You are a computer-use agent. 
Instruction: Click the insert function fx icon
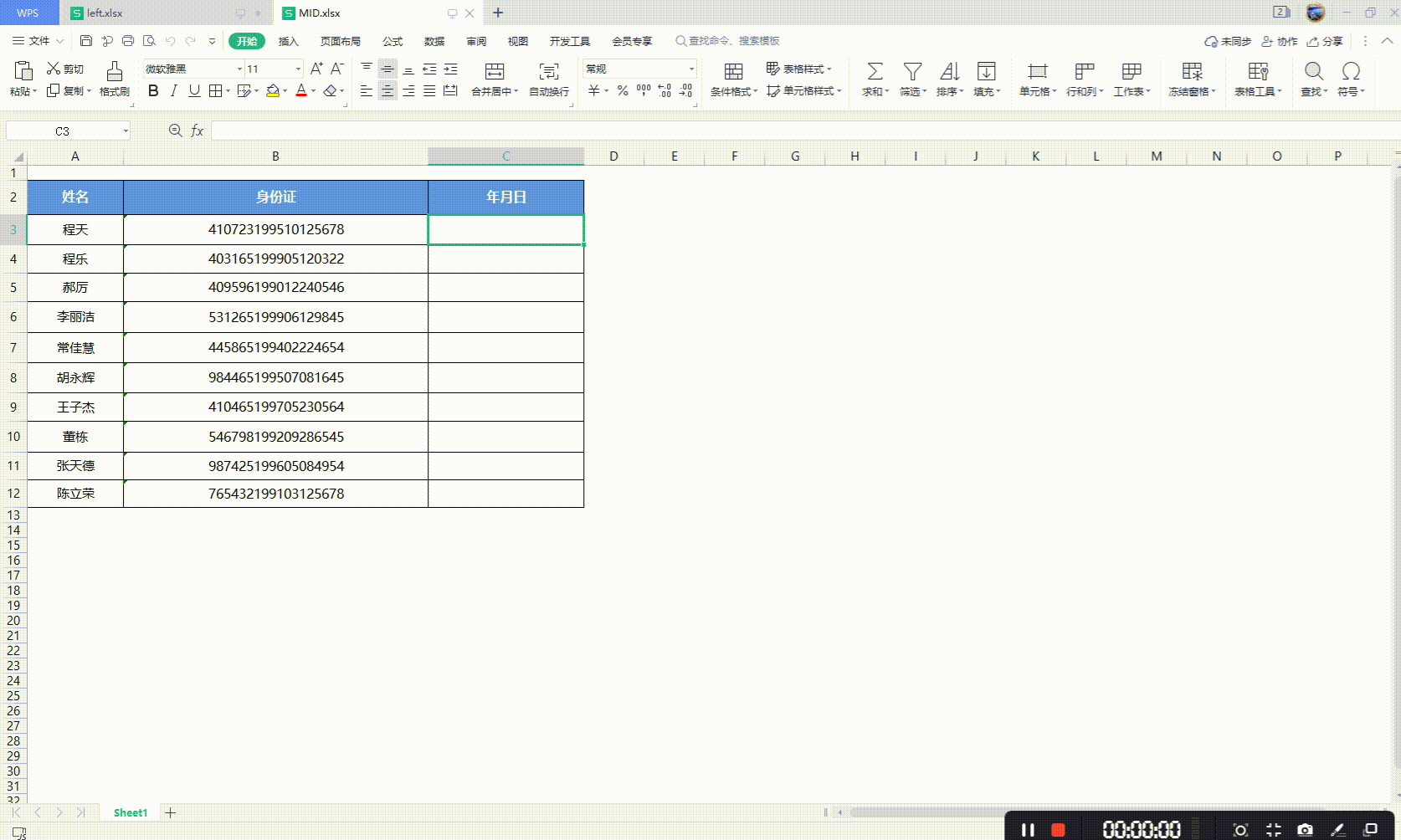[x=198, y=131]
